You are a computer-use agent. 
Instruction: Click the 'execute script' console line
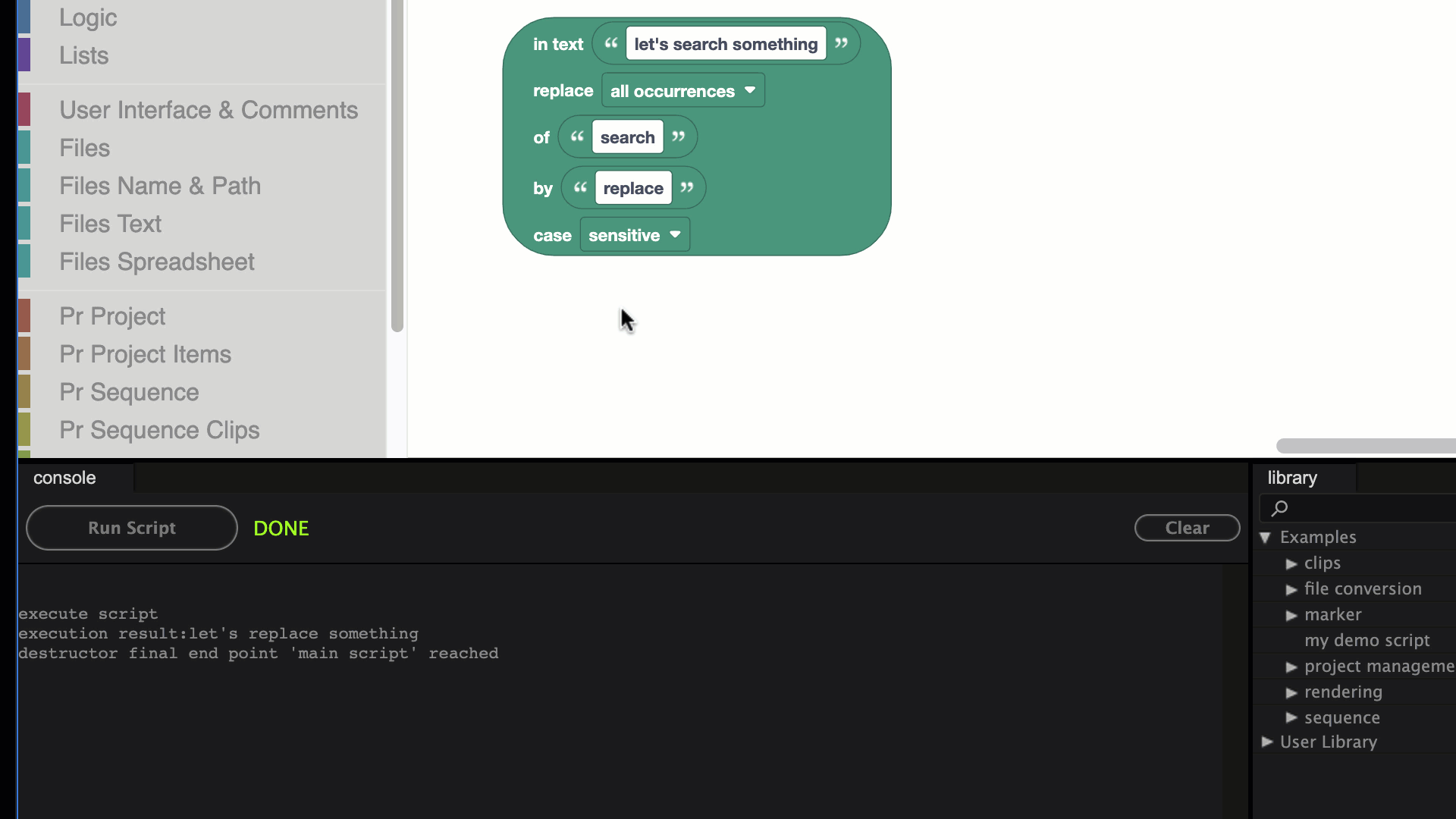click(88, 613)
